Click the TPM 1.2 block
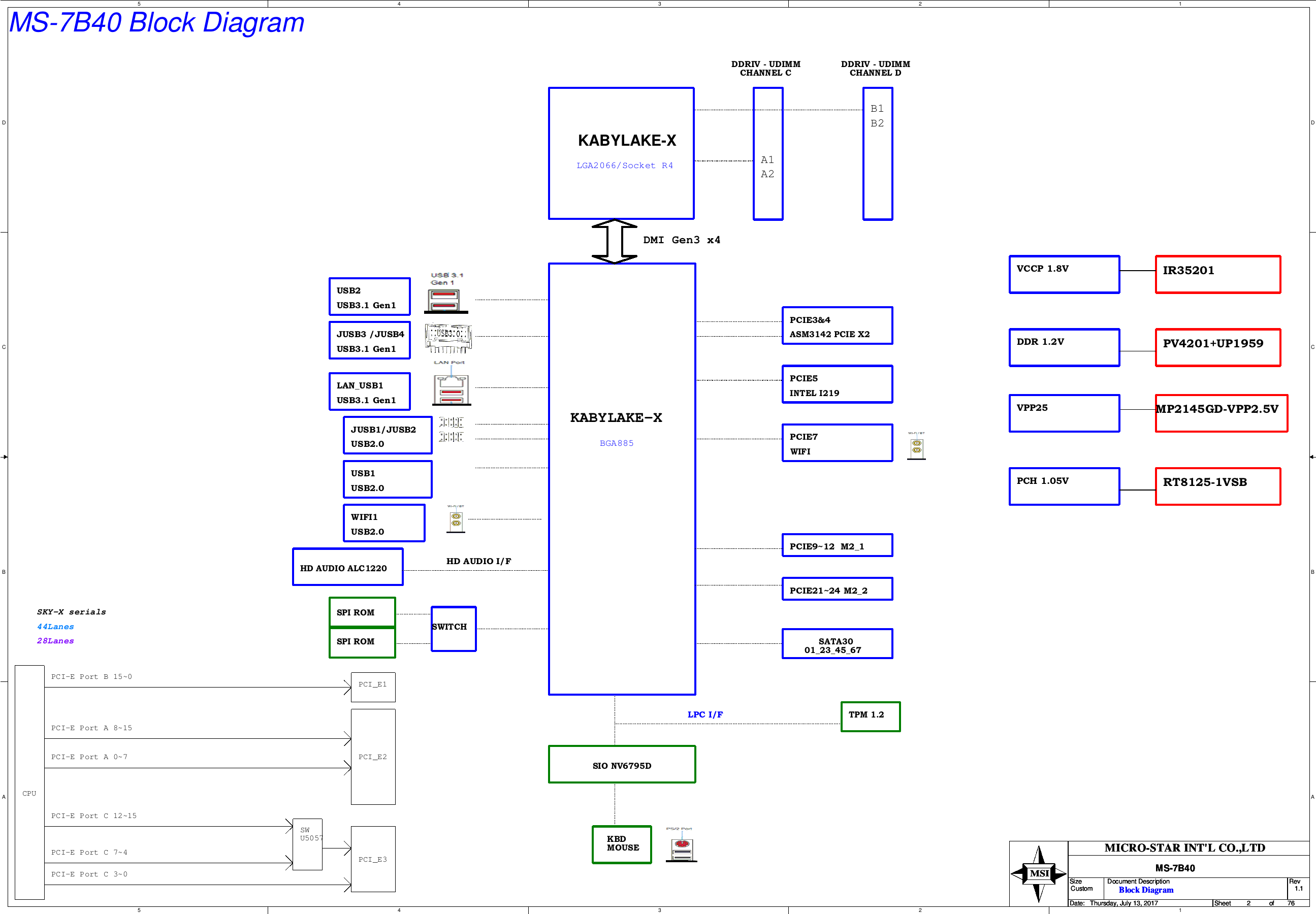 pos(870,716)
